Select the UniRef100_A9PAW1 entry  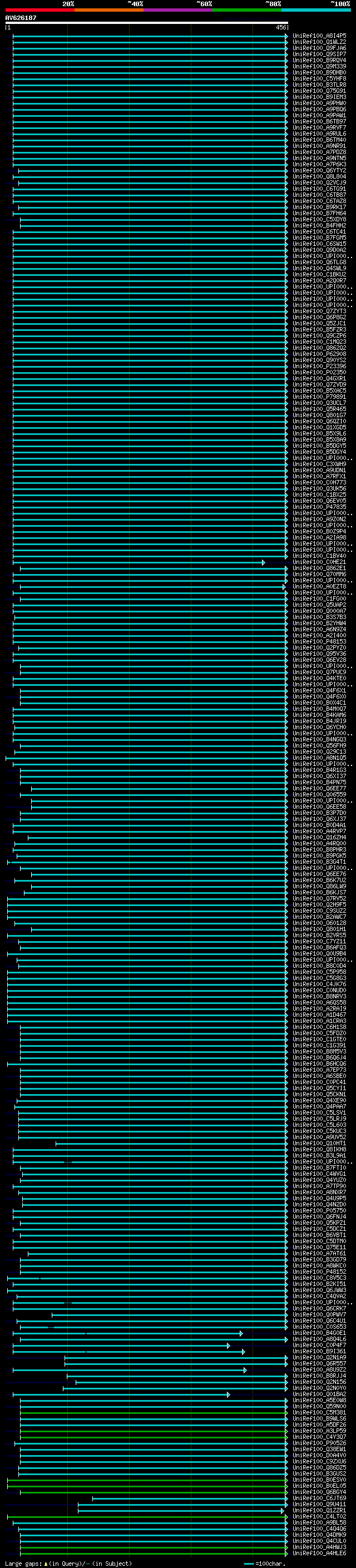pyautogui.click(x=319, y=115)
